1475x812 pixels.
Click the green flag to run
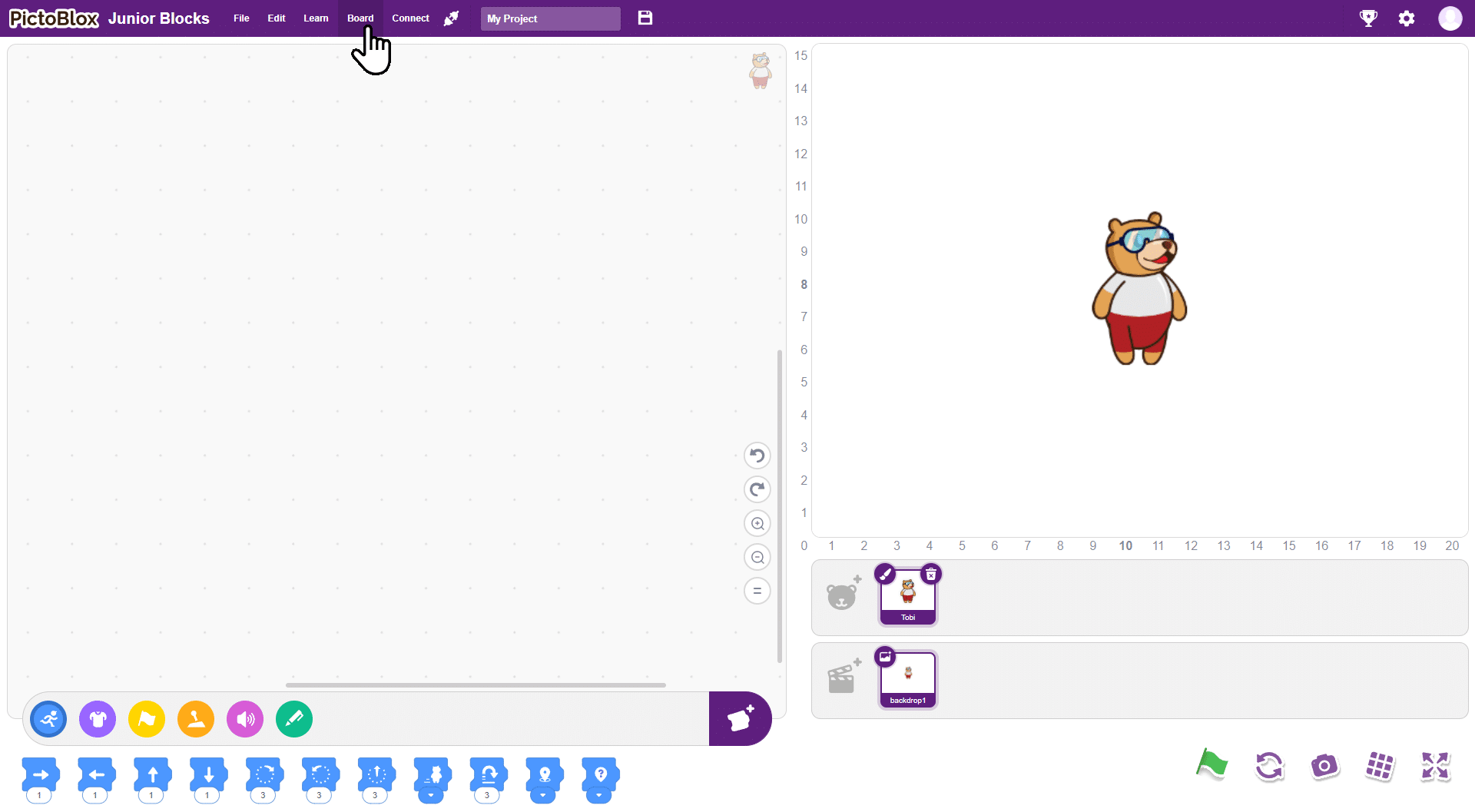click(x=1211, y=765)
